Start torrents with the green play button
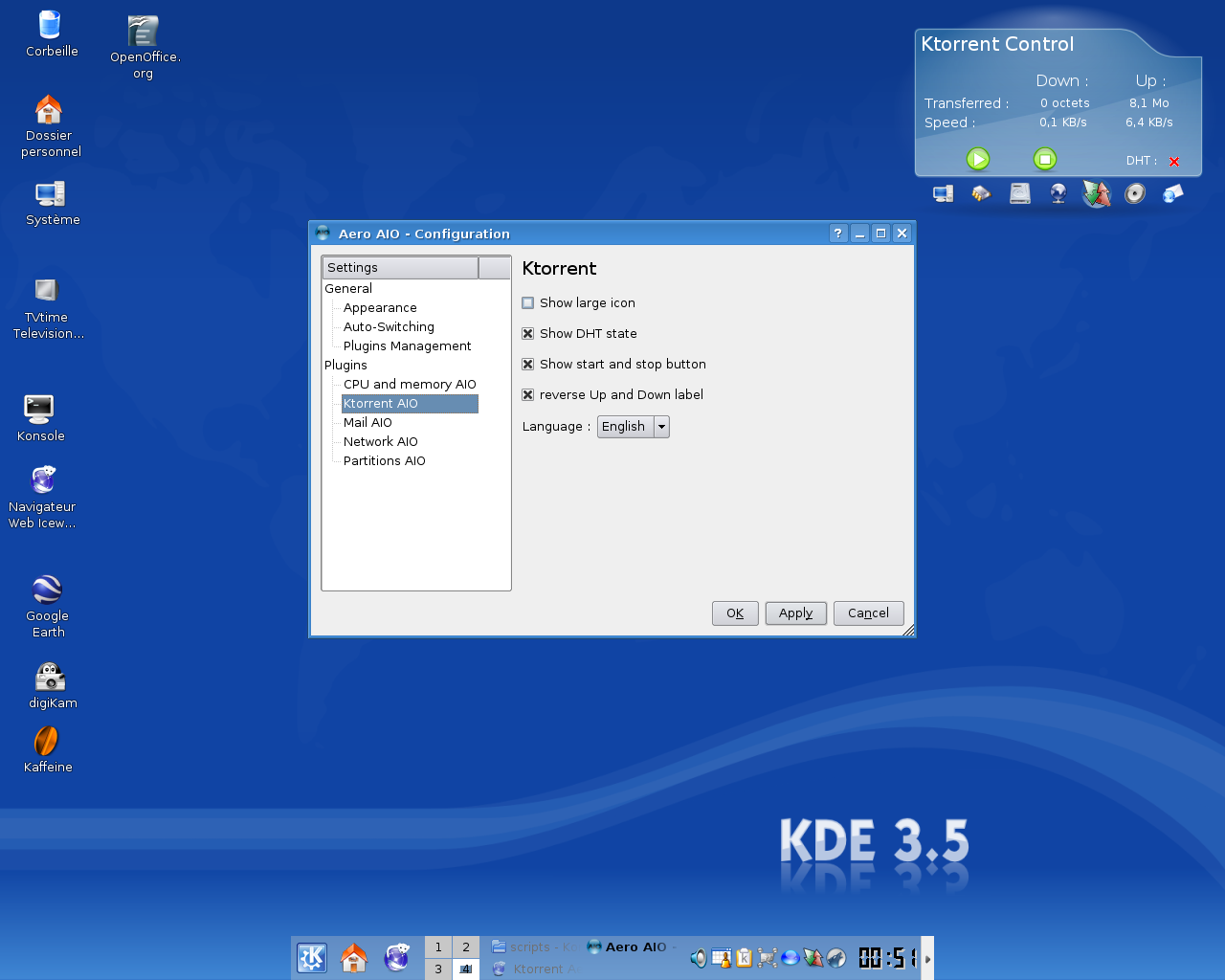Viewport: 1225px width, 980px height. coord(978,159)
